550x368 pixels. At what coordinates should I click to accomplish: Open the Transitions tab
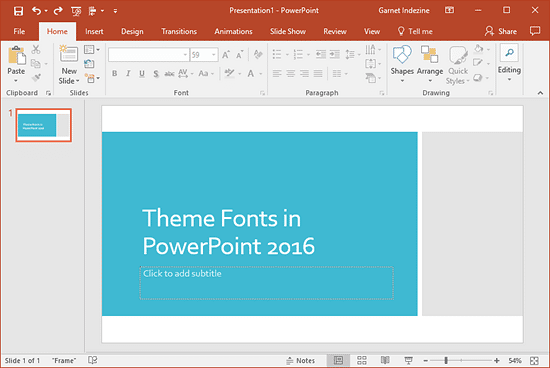click(x=179, y=32)
